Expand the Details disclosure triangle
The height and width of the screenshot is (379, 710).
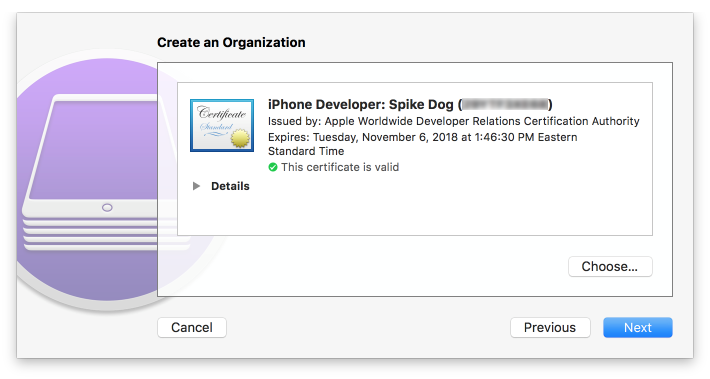coord(196,186)
